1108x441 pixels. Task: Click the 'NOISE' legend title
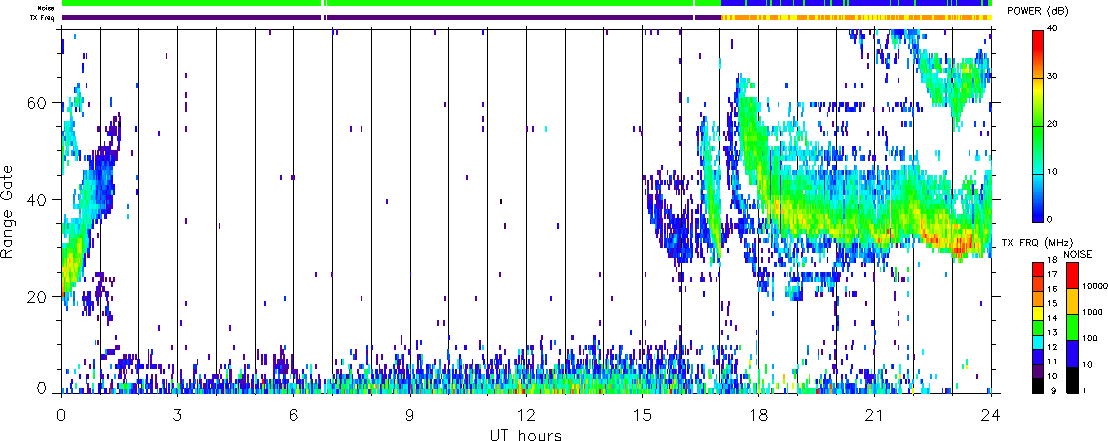1078,254
